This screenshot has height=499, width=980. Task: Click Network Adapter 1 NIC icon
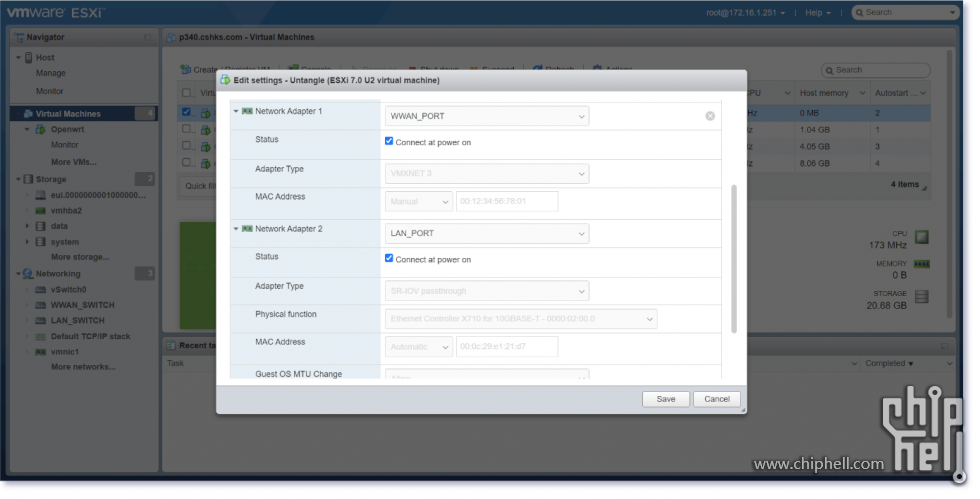pos(248,111)
